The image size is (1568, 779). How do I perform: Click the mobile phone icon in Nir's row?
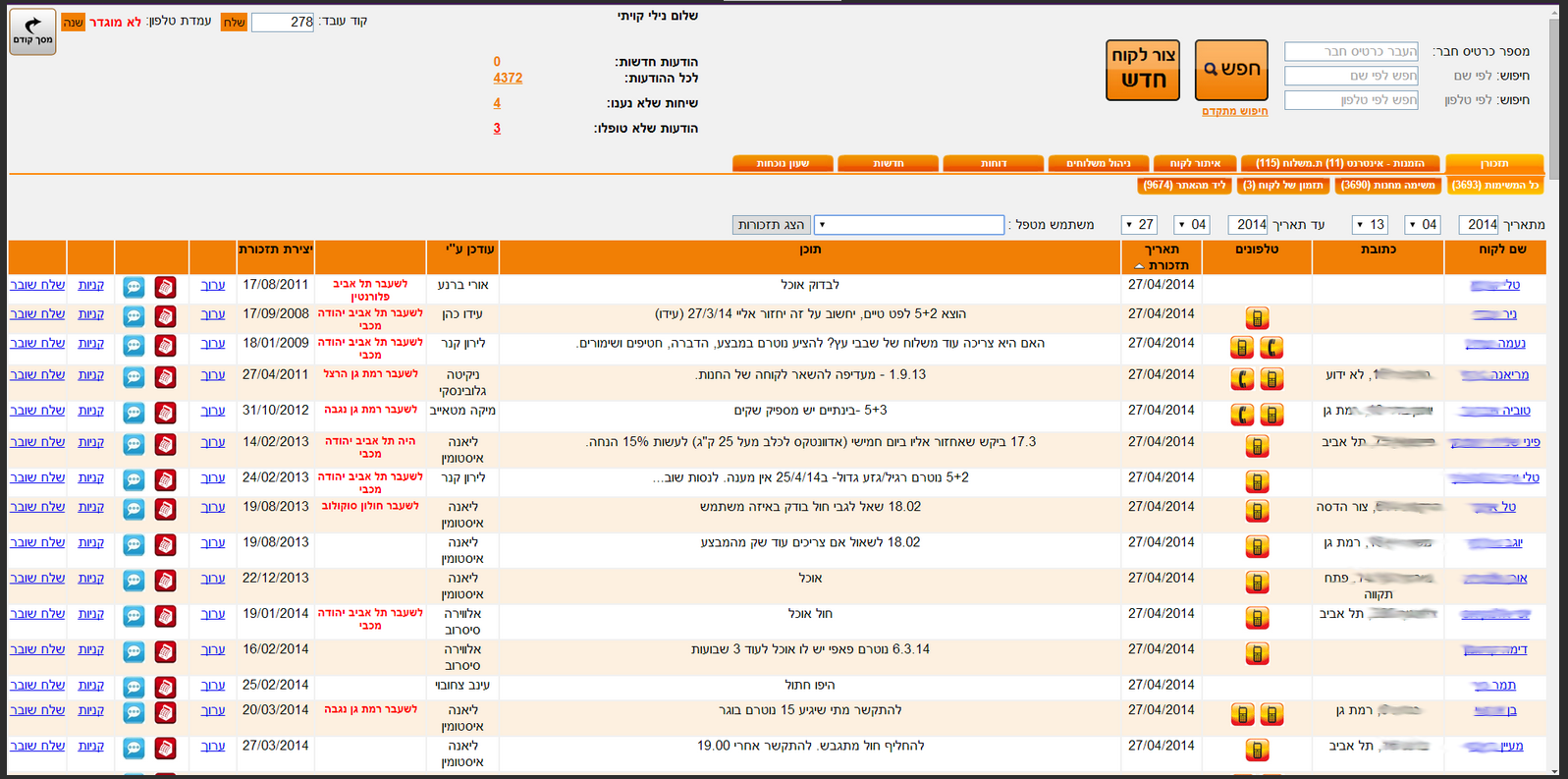(x=1257, y=318)
